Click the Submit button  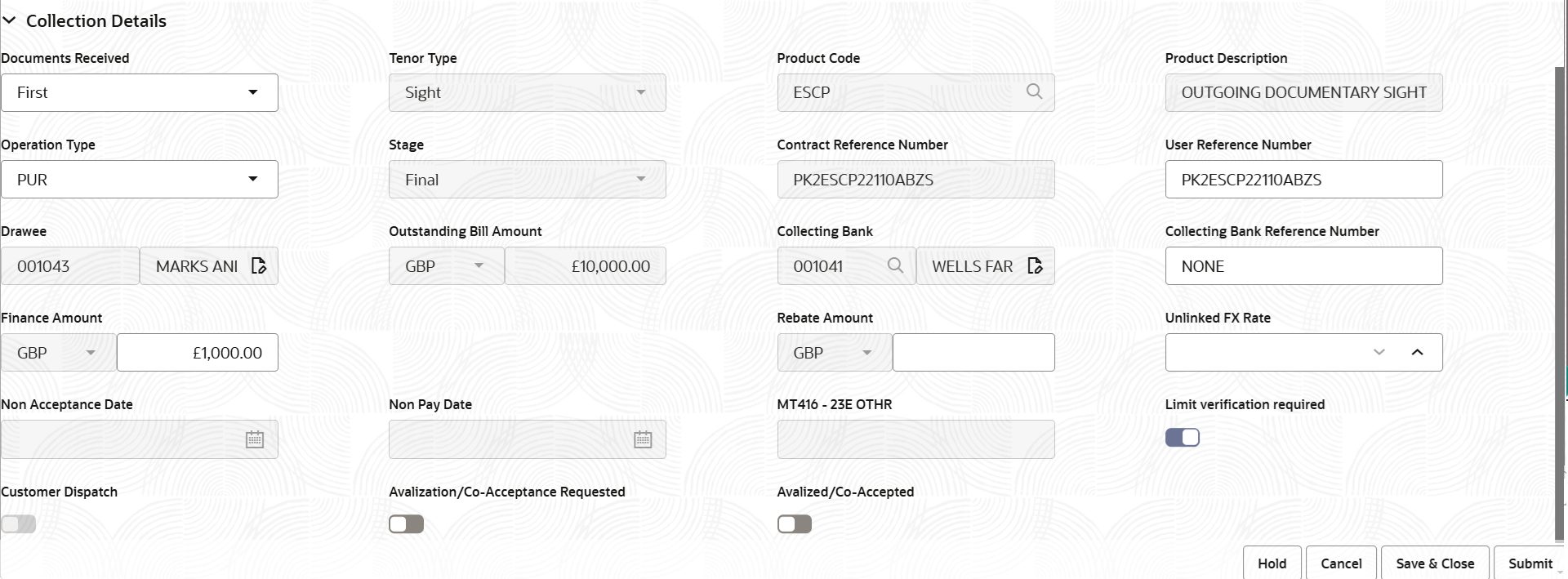[1530, 563]
